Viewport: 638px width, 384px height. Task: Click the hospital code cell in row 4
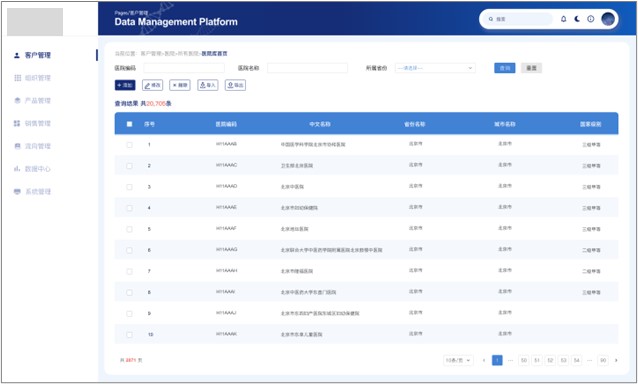pyautogui.click(x=226, y=207)
